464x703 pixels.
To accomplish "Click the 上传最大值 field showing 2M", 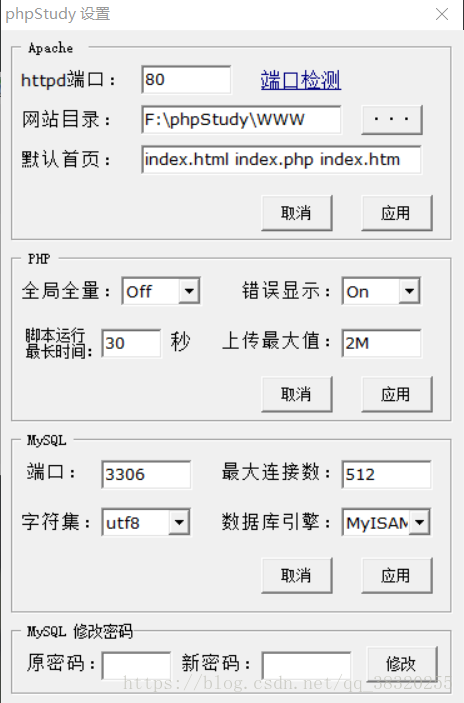I will pyautogui.click(x=381, y=343).
